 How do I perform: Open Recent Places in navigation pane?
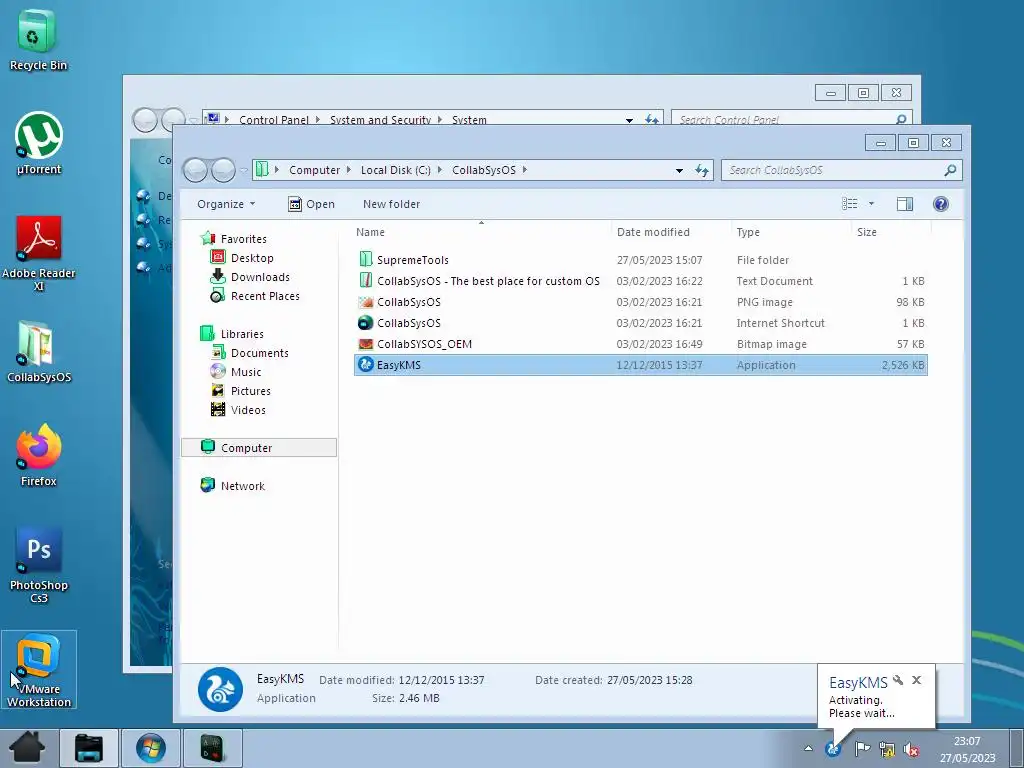click(x=264, y=296)
